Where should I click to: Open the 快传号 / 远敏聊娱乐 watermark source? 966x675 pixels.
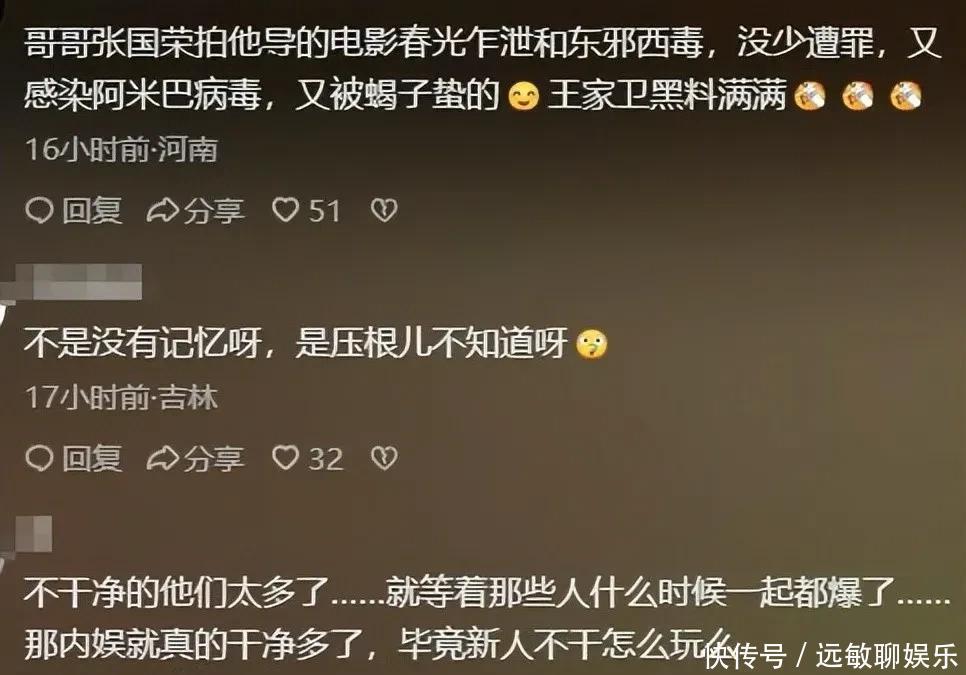coord(832,657)
